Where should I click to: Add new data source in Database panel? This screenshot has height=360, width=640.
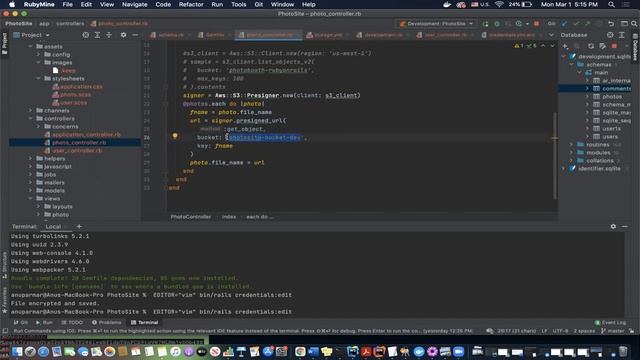click(x=565, y=46)
